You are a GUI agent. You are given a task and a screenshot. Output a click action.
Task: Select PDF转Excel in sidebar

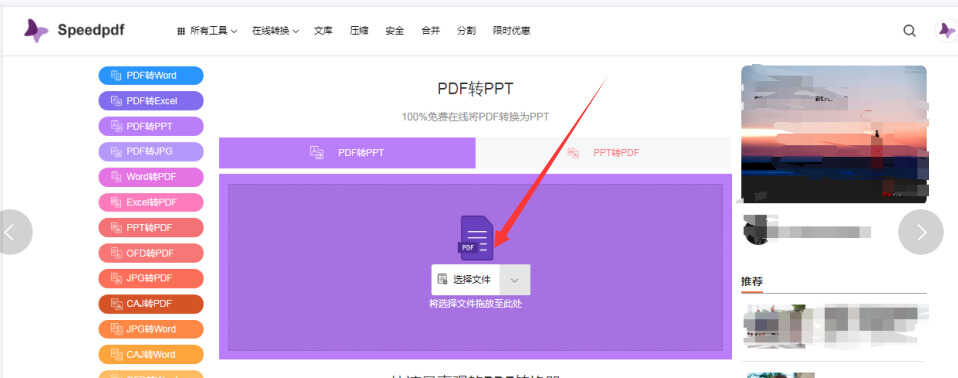(151, 101)
